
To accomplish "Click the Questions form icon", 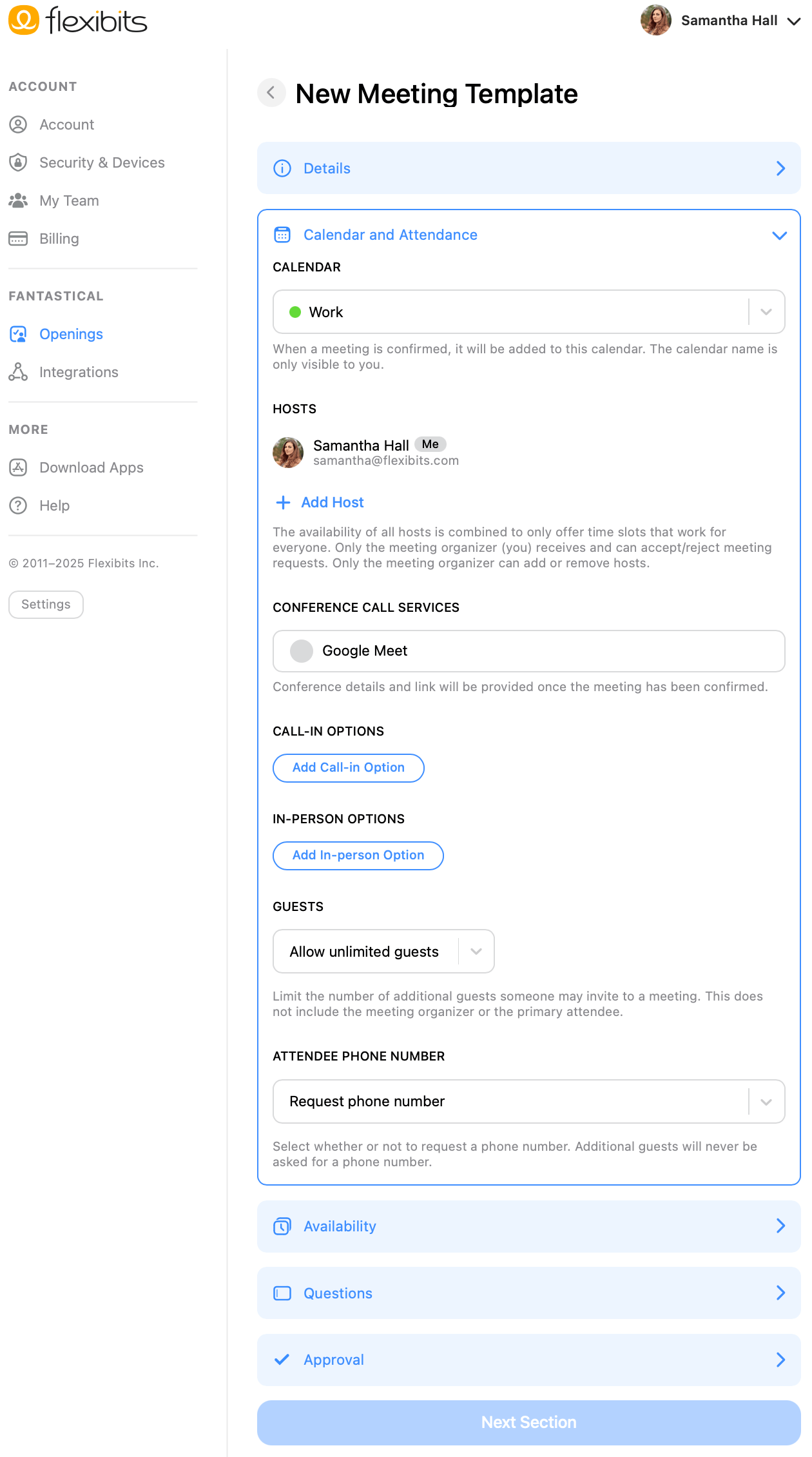I will coord(282,1293).
